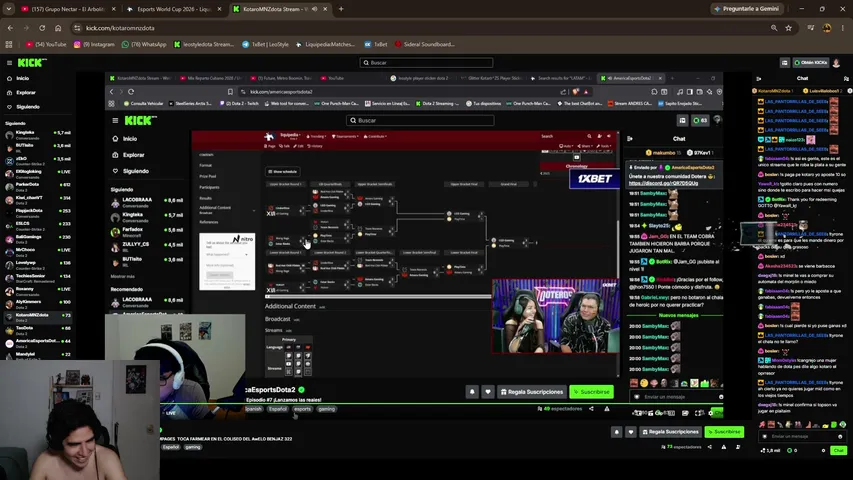853x480 pixels.
Task: Open the icon left of Obtén KICKs
Action: coord(784,63)
